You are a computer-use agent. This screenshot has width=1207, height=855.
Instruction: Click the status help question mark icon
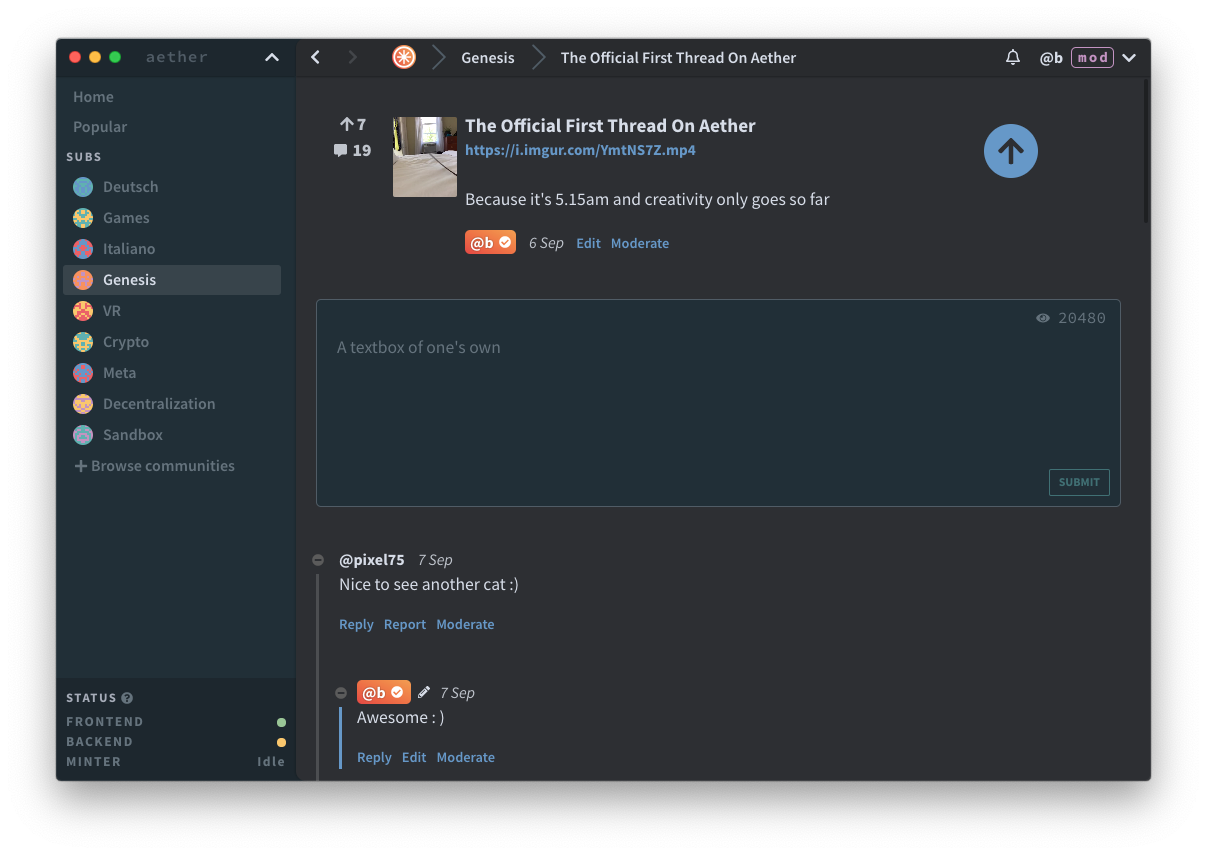click(x=127, y=698)
